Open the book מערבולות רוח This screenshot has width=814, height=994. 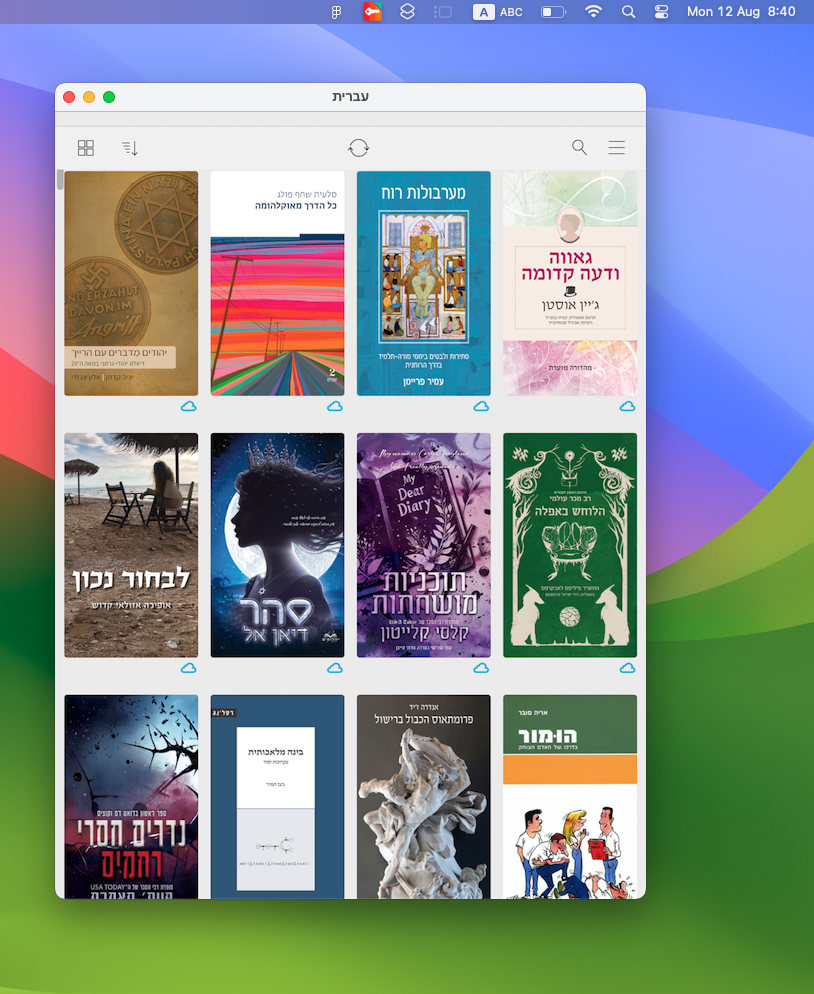tap(423, 283)
